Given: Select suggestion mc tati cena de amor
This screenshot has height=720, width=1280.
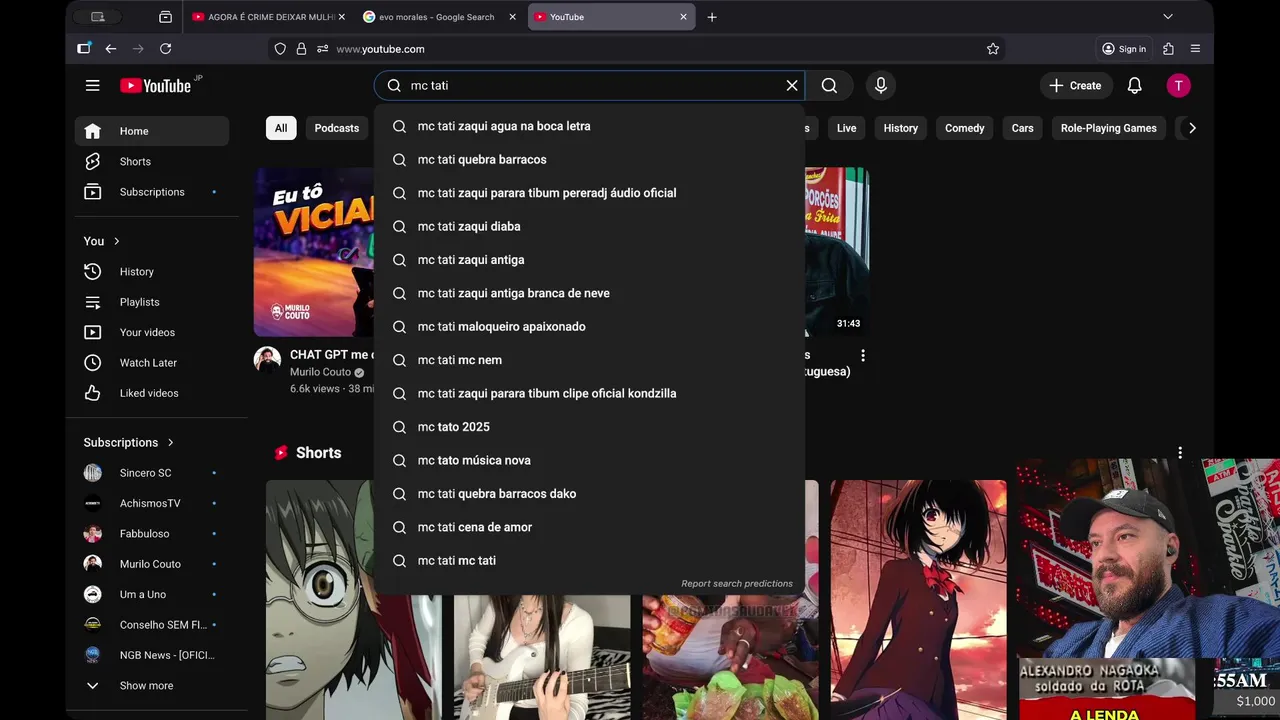Looking at the screenshot, I should pos(589,527).
